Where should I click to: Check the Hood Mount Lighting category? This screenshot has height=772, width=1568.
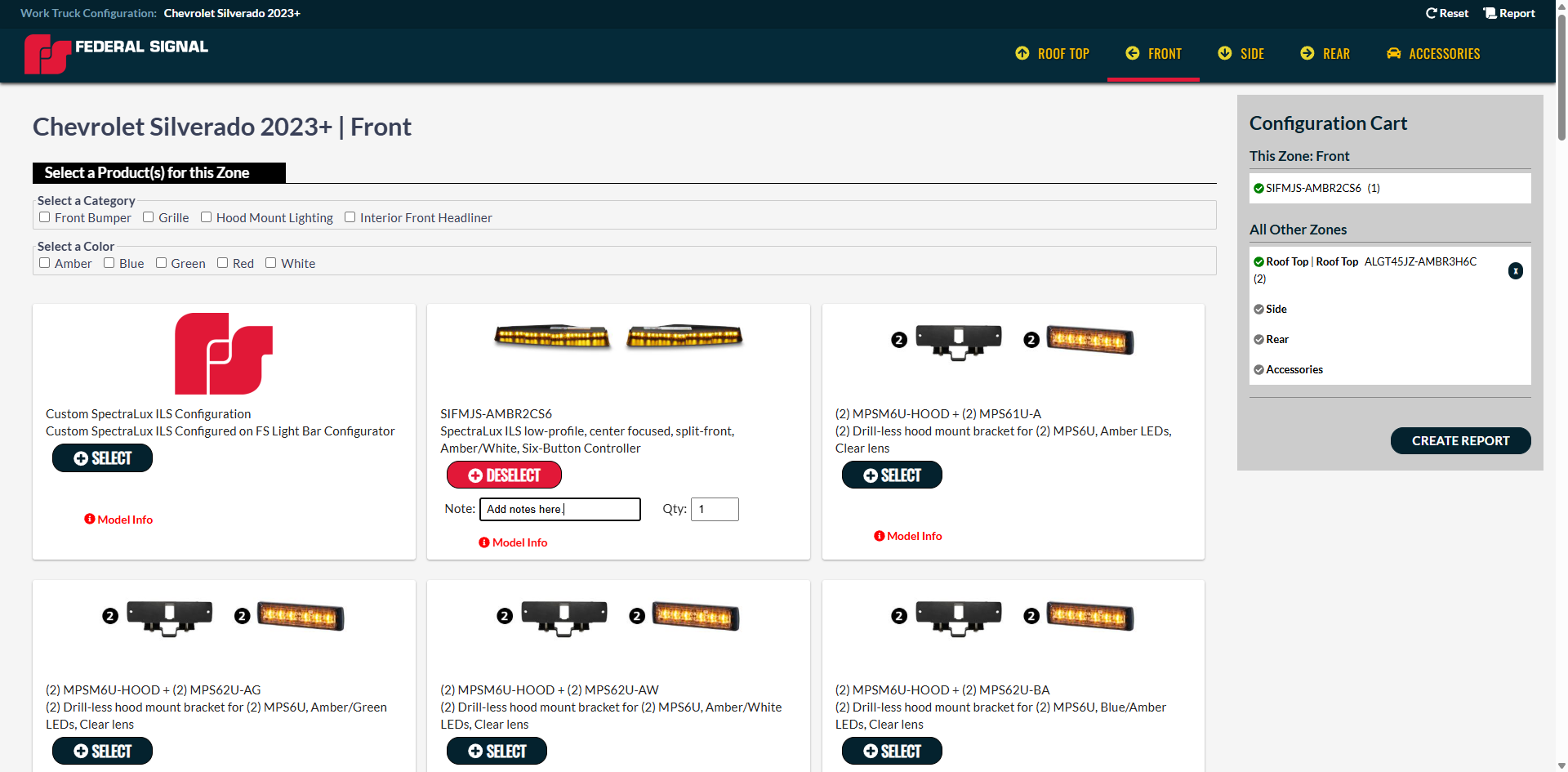coord(207,217)
